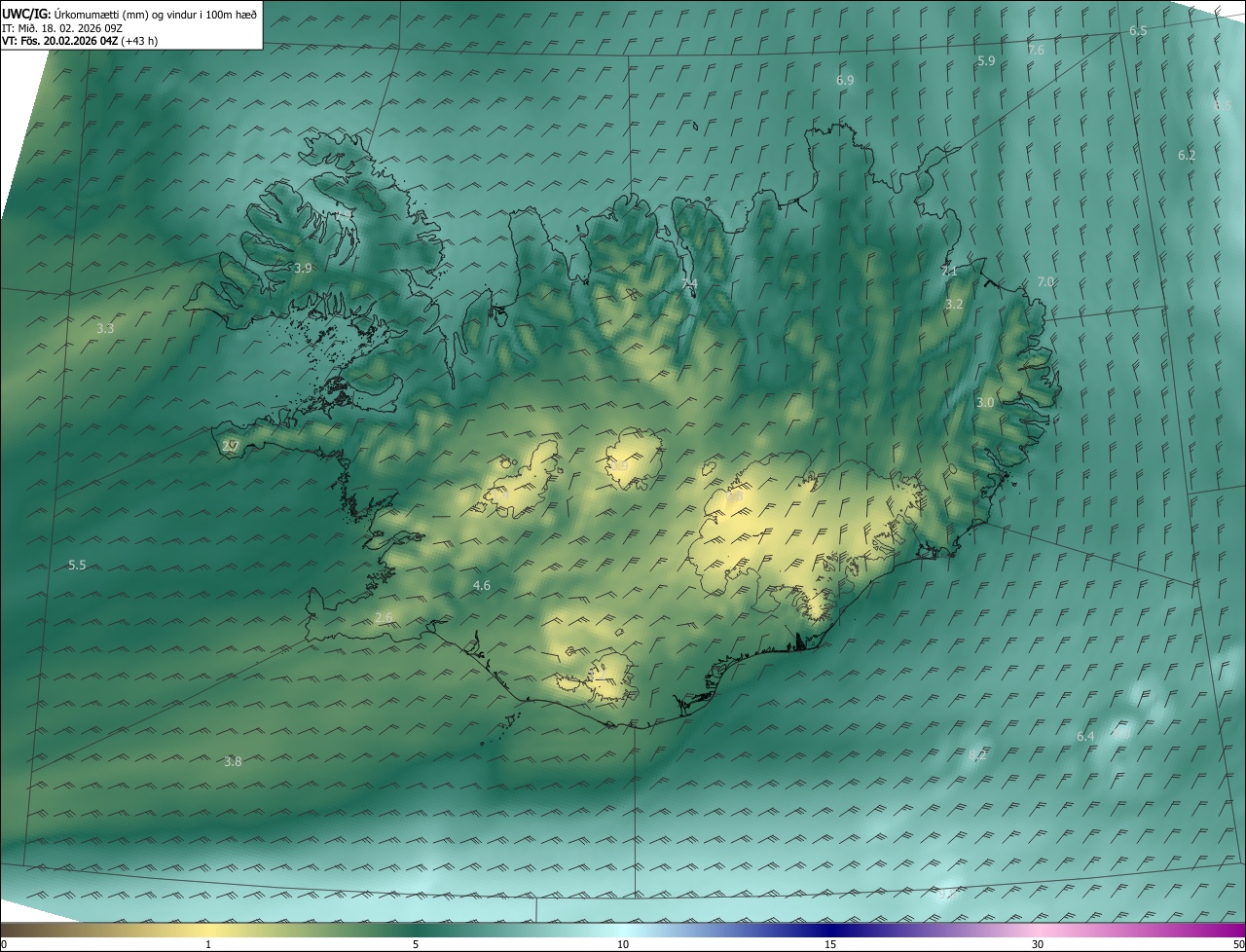Image resolution: width=1246 pixels, height=952 pixels.
Task: Click the 5.5 value southwest over the ocean
Action: coord(77,565)
